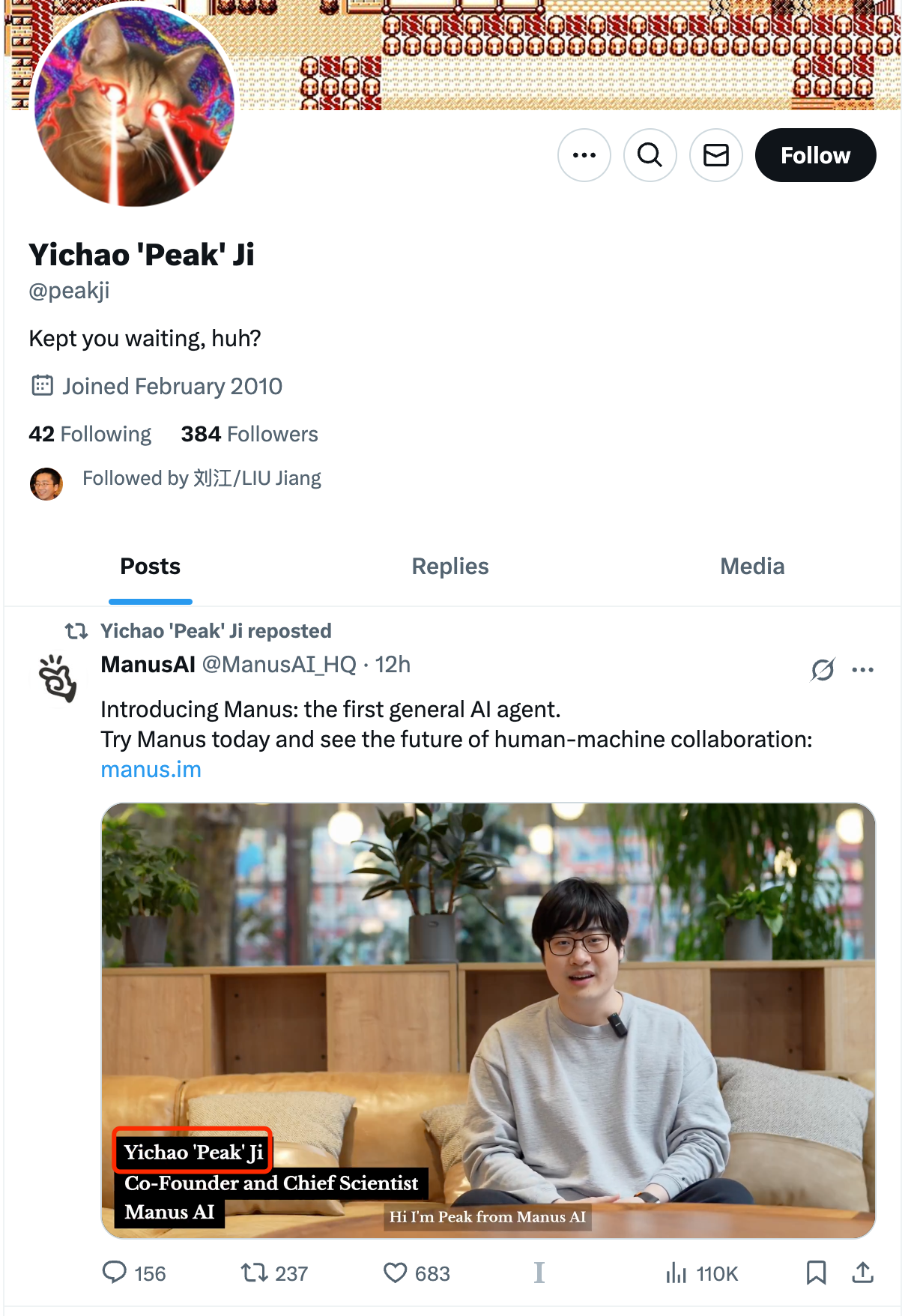This screenshot has width=908, height=1316.
Task: Open the profile more options ellipsis
Action: point(584,155)
